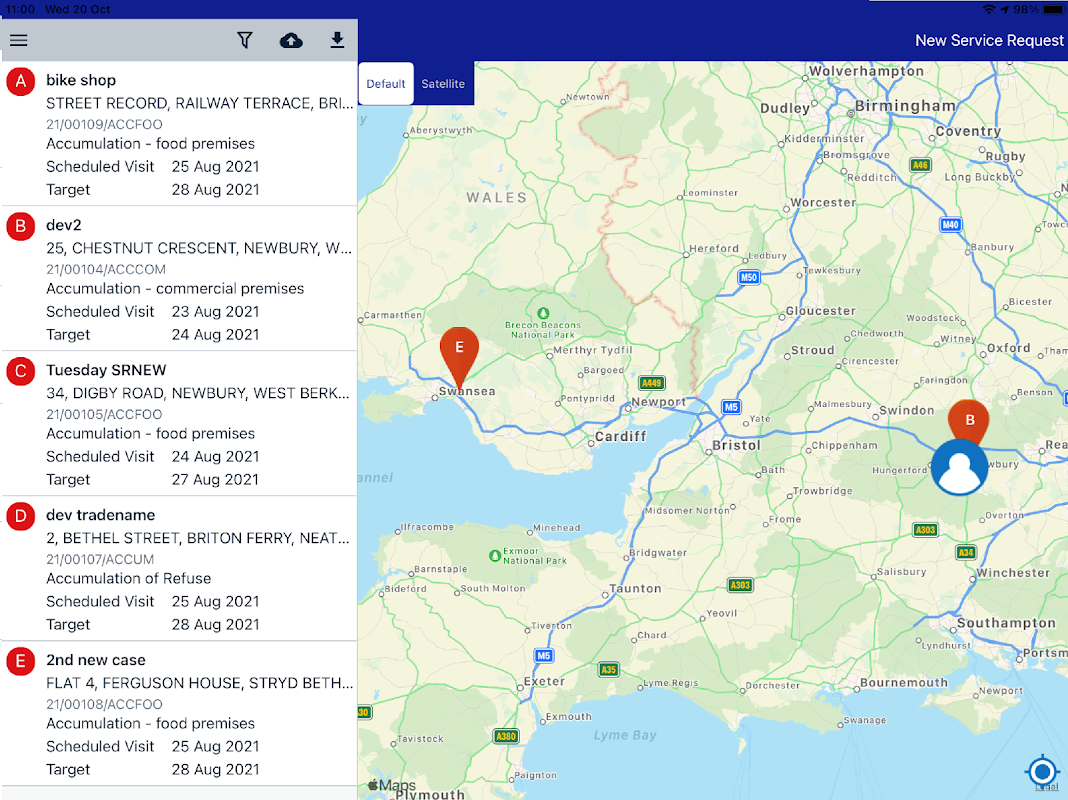Tap the blue user location avatar
Viewport: 1068px width, 800px height.
pyautogui.click(x=959, y=467)
